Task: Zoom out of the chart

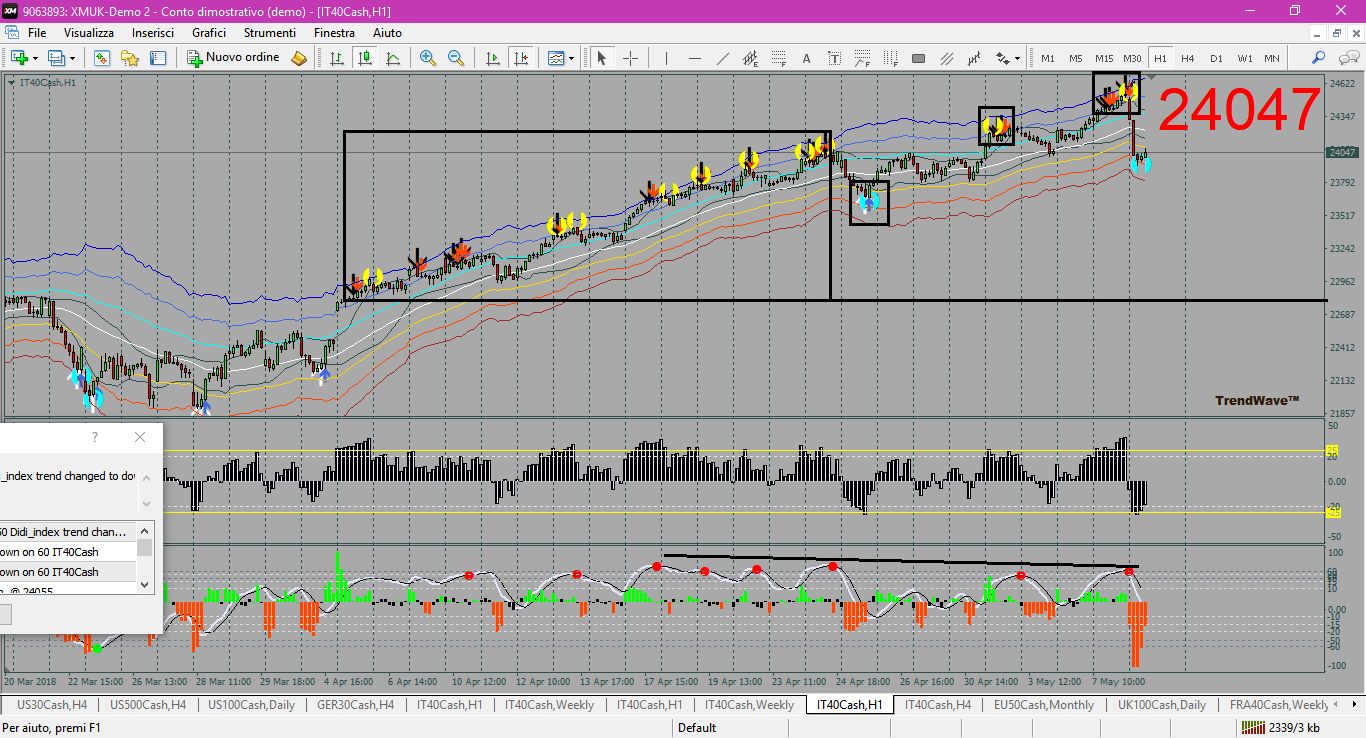Action: (x=456, y=58)
